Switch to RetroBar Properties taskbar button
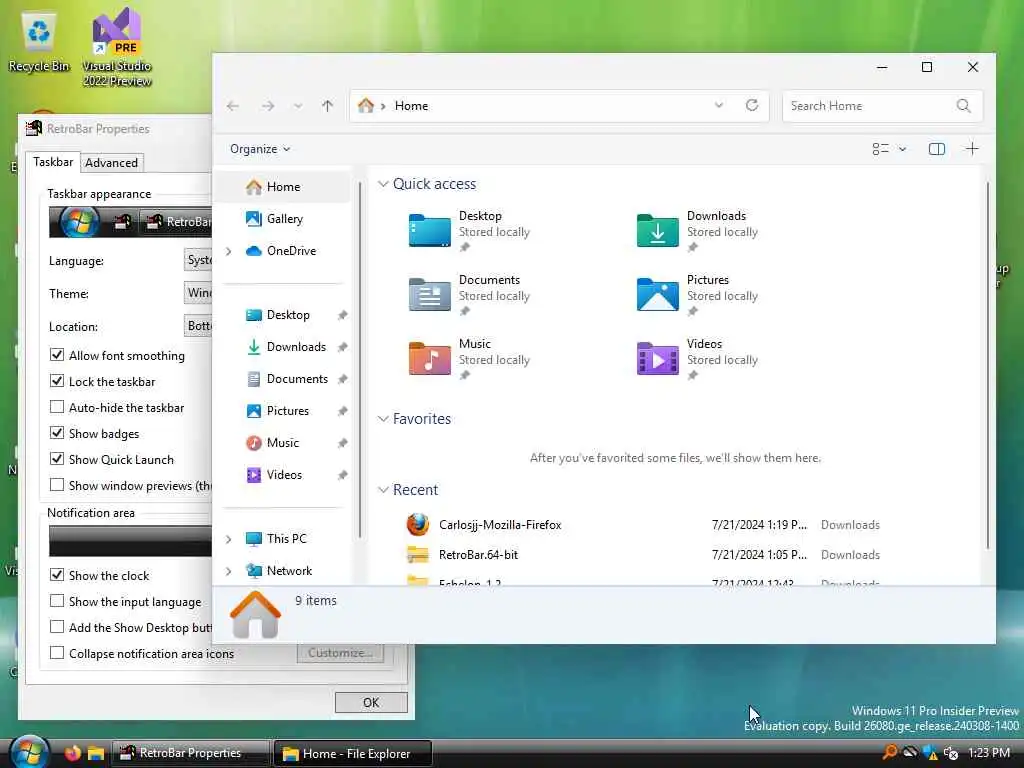 point(190,753)
